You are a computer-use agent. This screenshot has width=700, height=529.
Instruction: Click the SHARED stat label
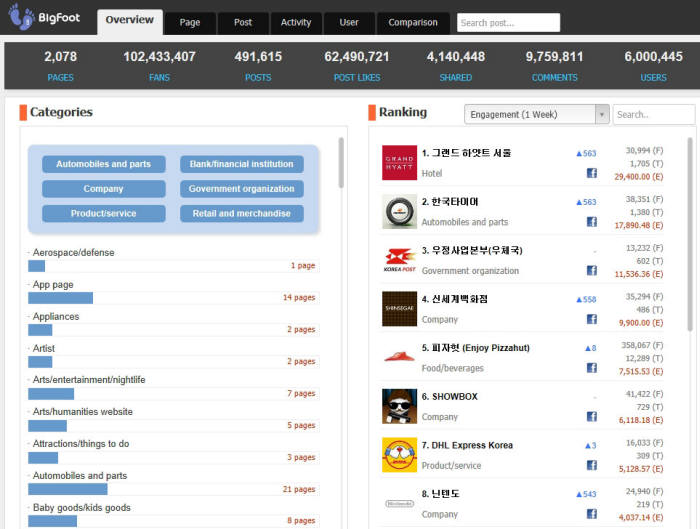click(455, 77)
